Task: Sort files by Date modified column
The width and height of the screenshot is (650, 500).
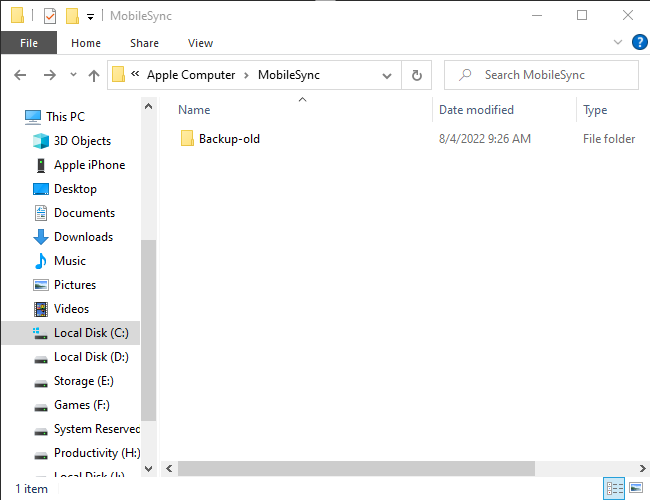Action: 476,110
